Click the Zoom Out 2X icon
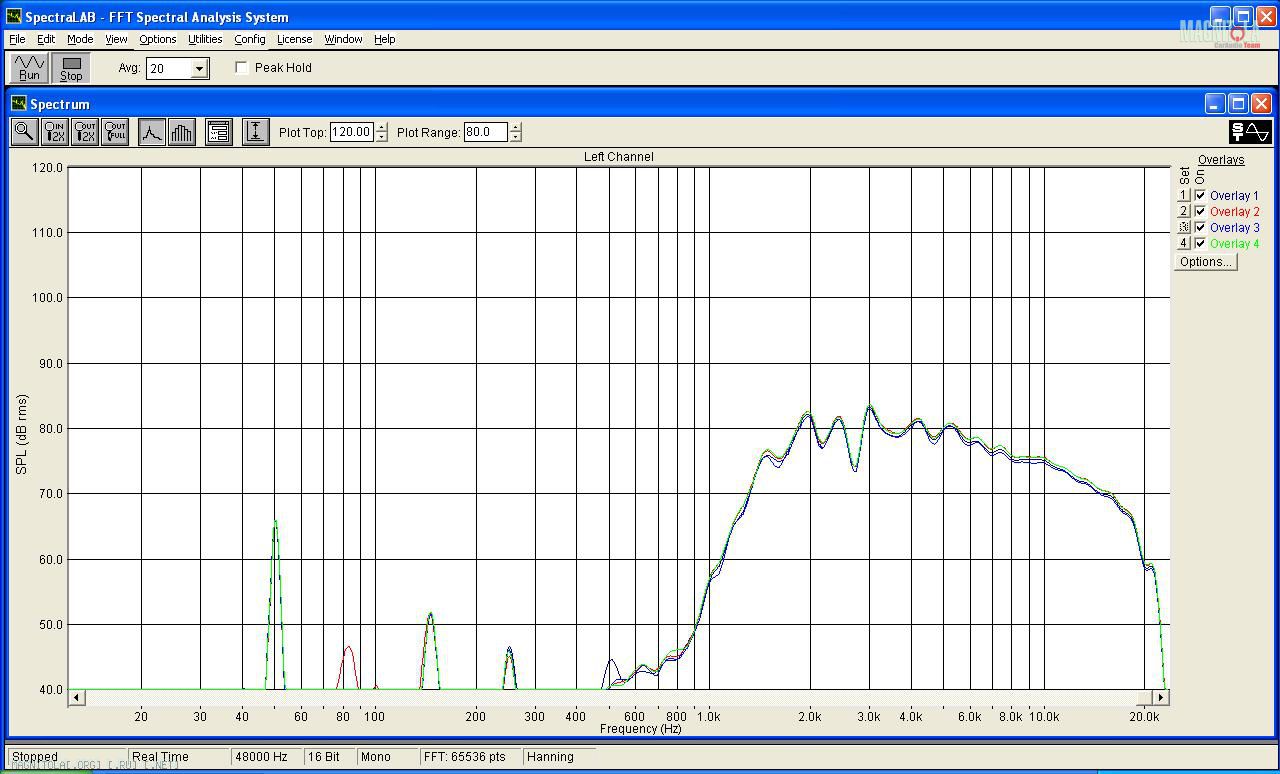The width and height of the screenshot is (1280, 774). click(x=84, y=132)
